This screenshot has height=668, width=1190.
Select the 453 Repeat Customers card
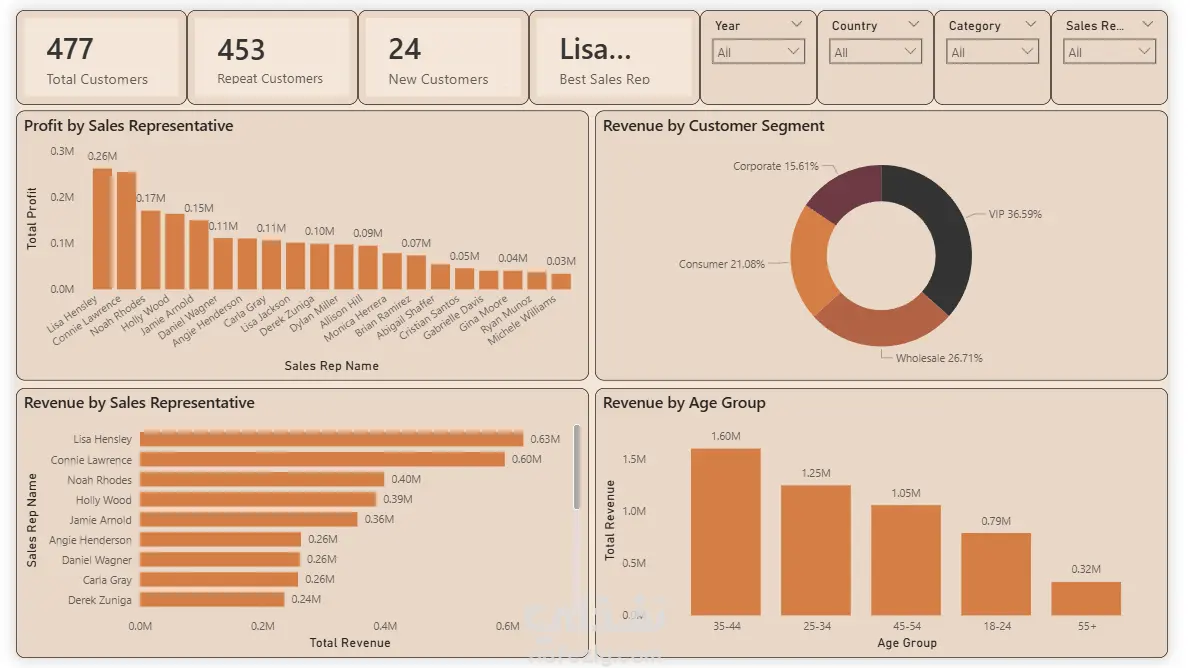pos(272,58)
